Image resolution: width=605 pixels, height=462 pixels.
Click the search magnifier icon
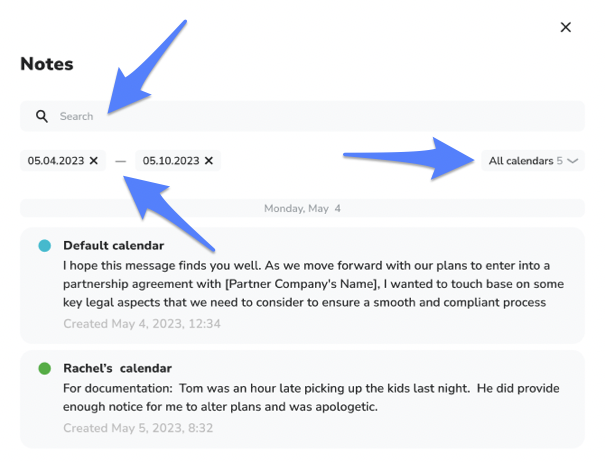(x=42, y=116)
